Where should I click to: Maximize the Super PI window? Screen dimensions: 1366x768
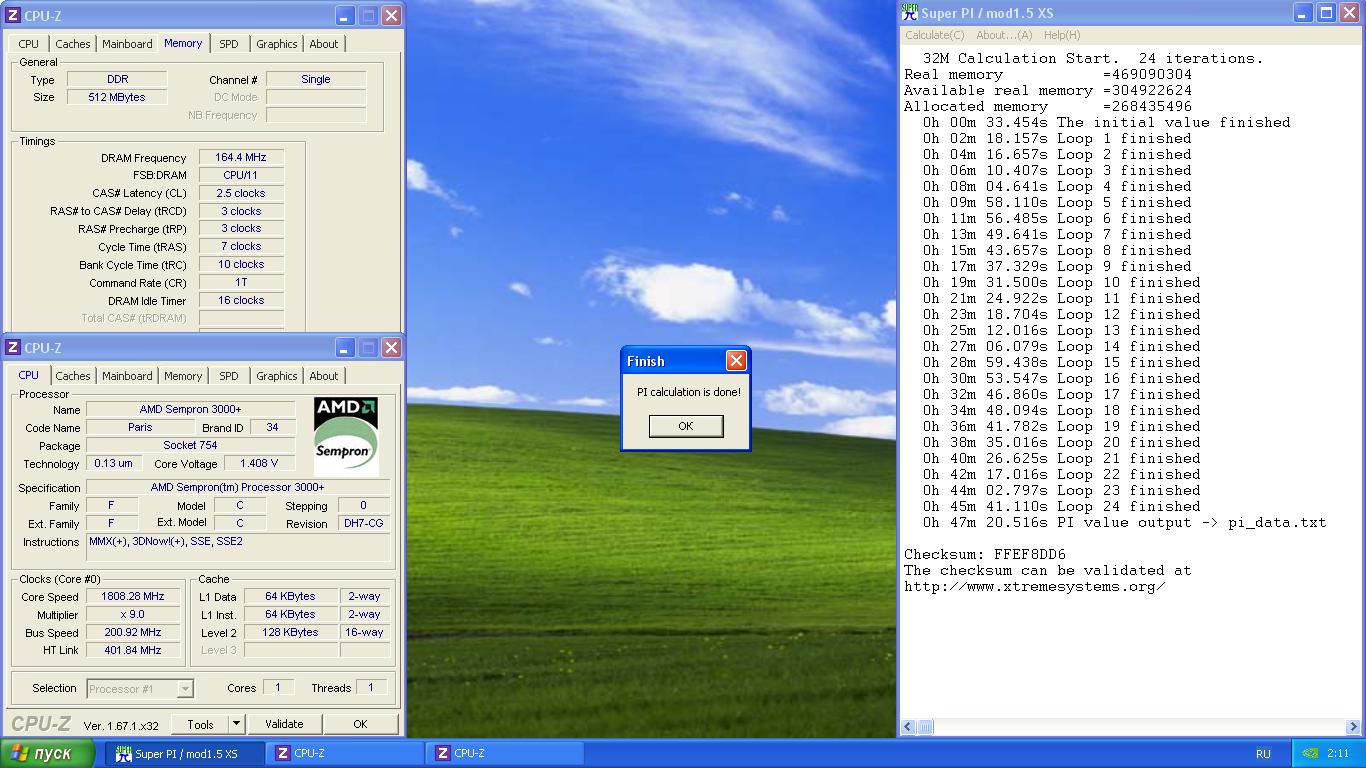click(1326, 13)
